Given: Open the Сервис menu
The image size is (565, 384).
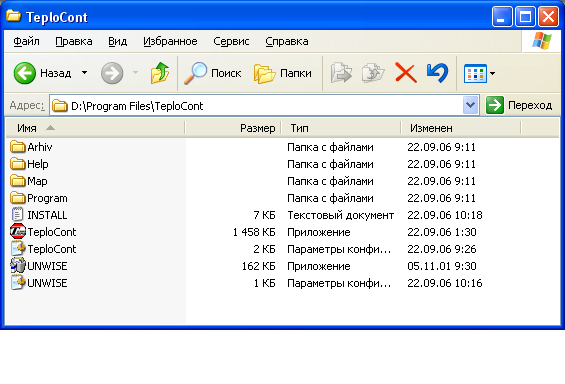Looking at the screenshot, I should [231, 41].
